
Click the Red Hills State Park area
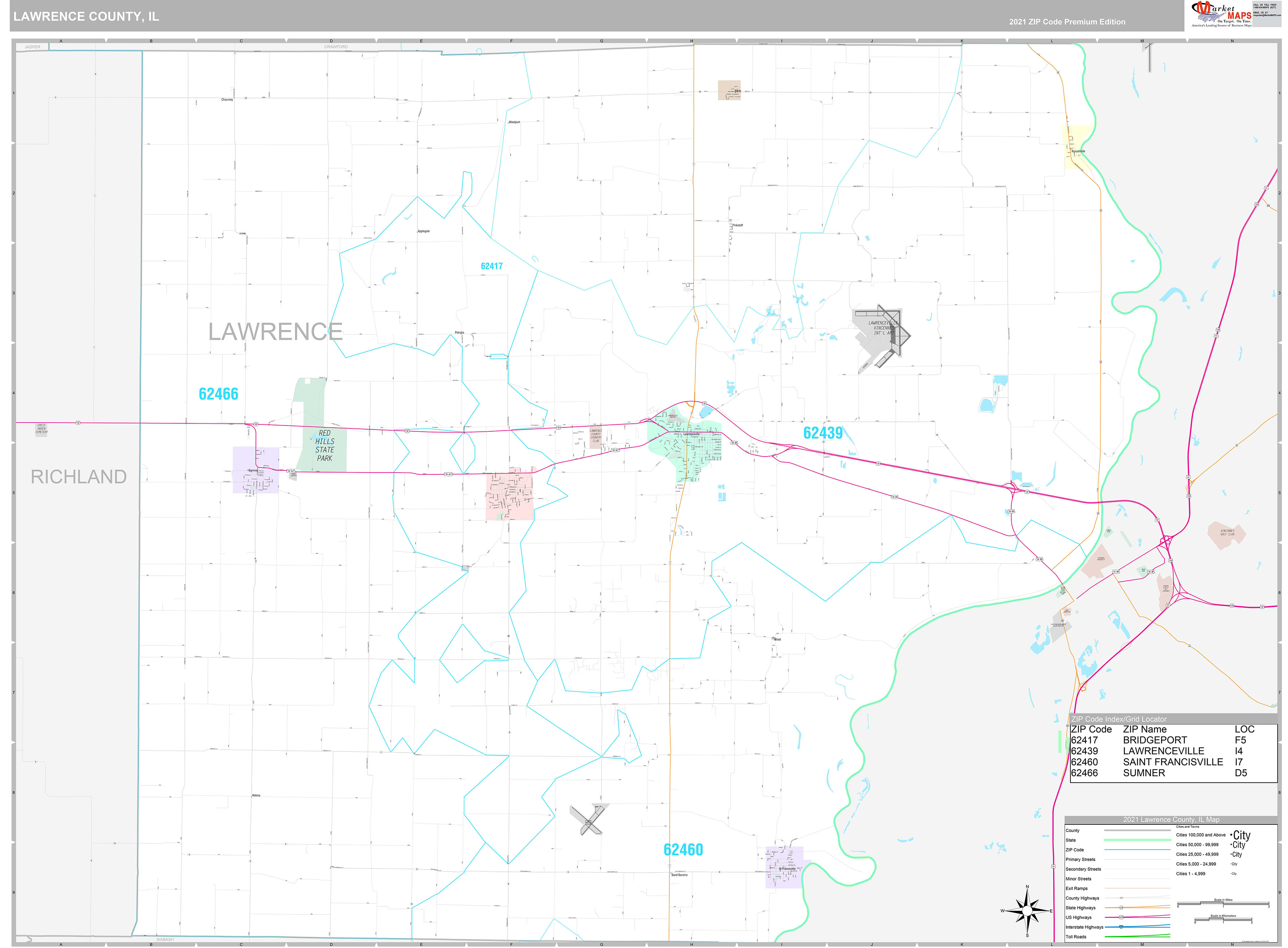324,446
